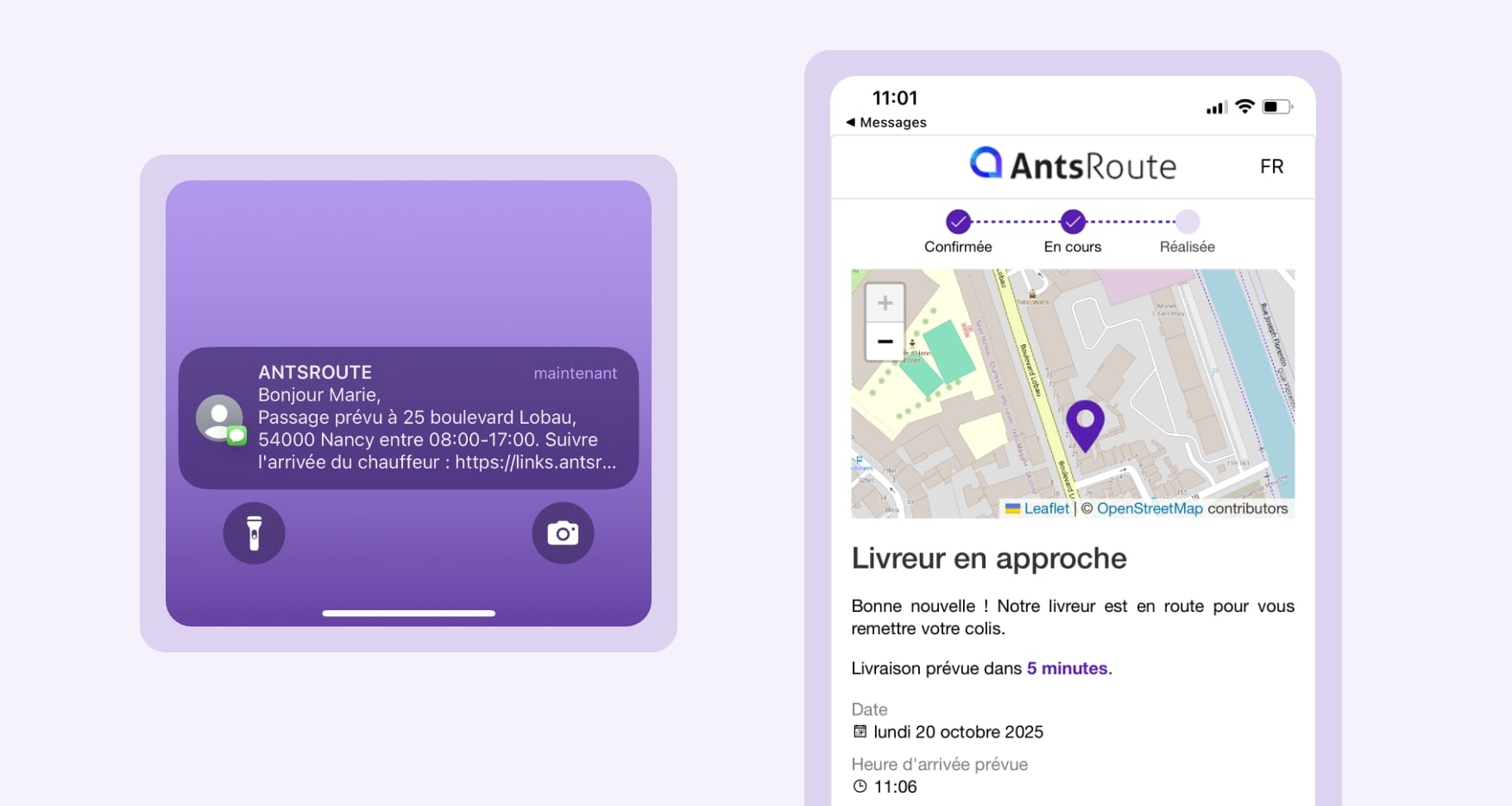Tap the Wi-Fi status icon

tap(1244, 107)
